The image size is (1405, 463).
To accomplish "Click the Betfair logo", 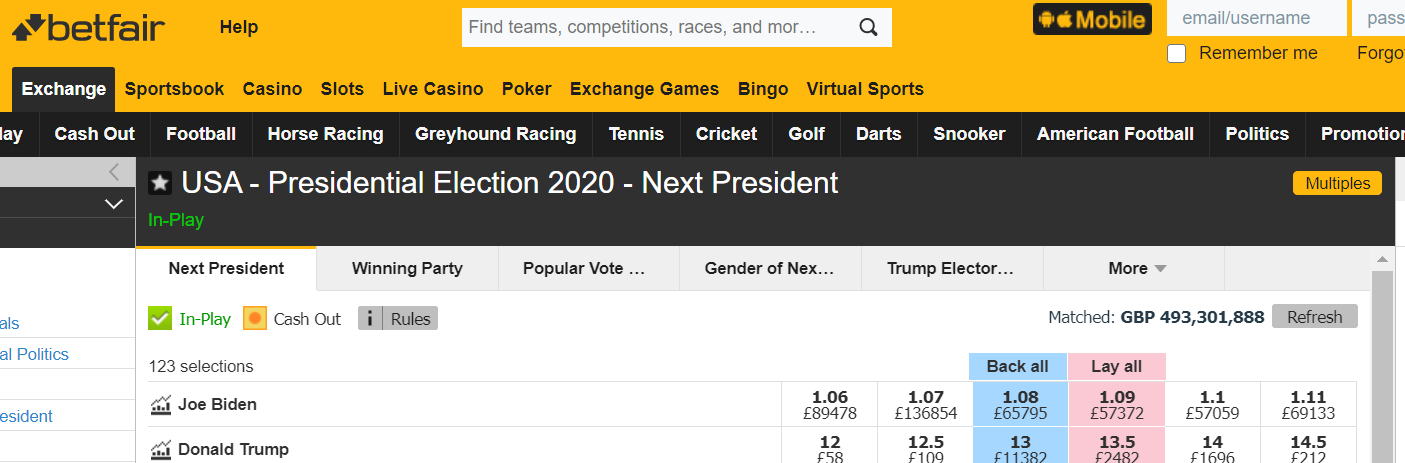I will click(88, 27).
